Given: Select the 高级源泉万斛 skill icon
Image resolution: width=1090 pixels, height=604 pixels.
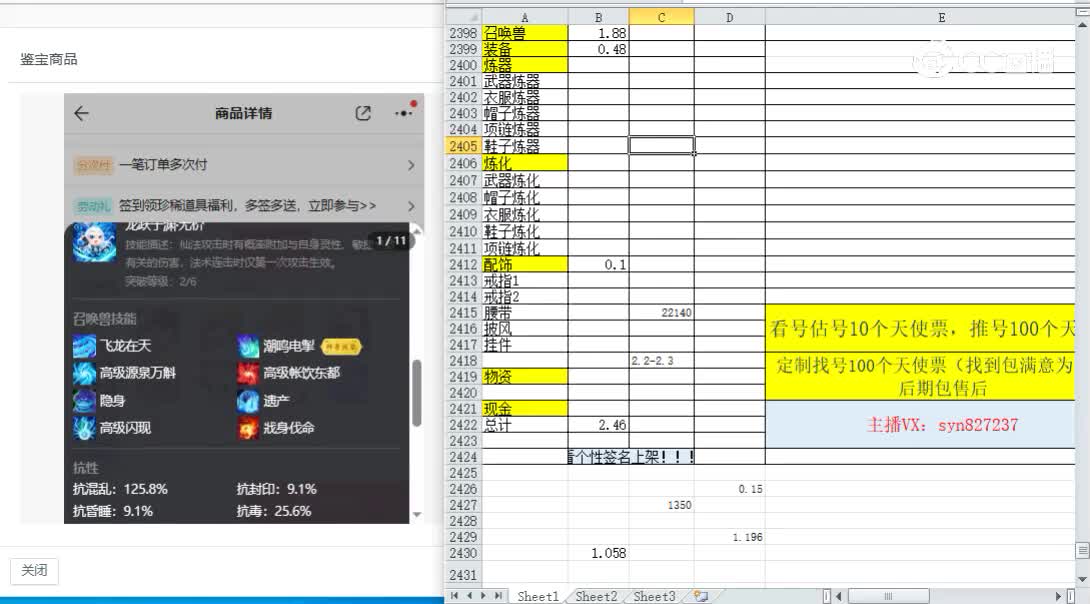Looking at the screenshot, I should click(x=84, y=373).
